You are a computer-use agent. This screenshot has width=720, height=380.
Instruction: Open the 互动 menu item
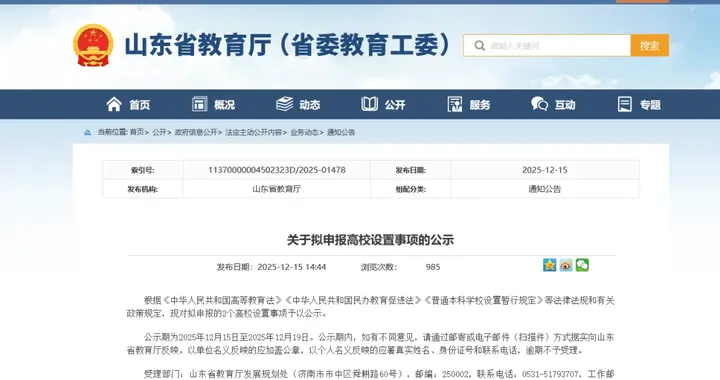click(565, 105)
